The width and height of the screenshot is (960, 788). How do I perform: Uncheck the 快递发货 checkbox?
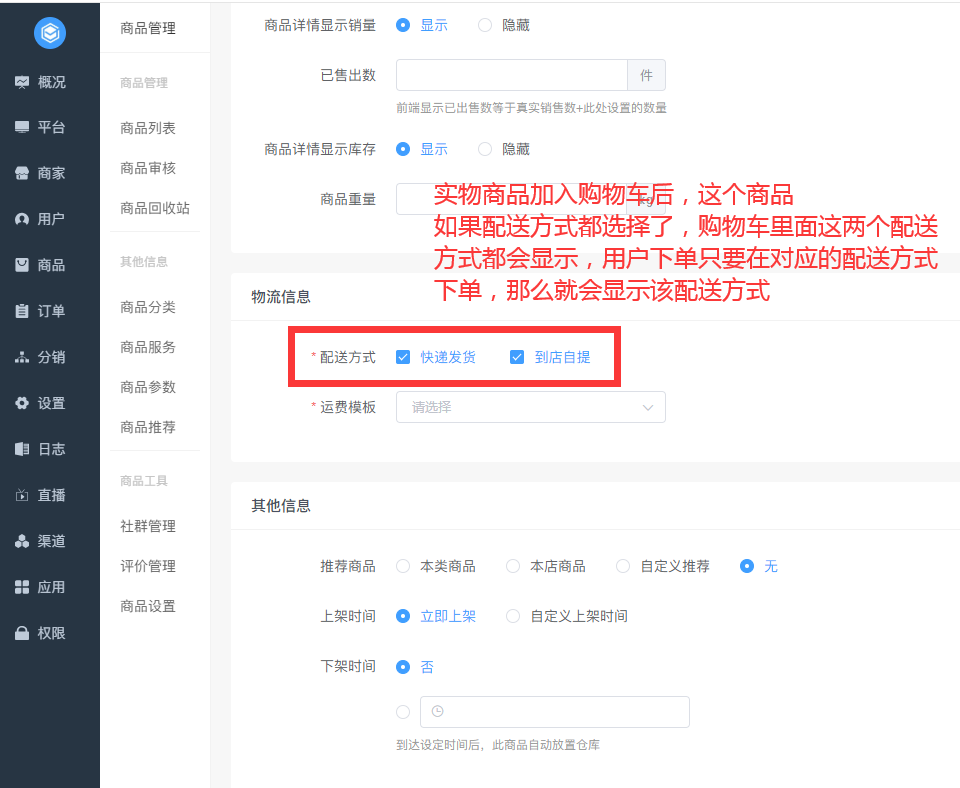[x=403, y=357]
